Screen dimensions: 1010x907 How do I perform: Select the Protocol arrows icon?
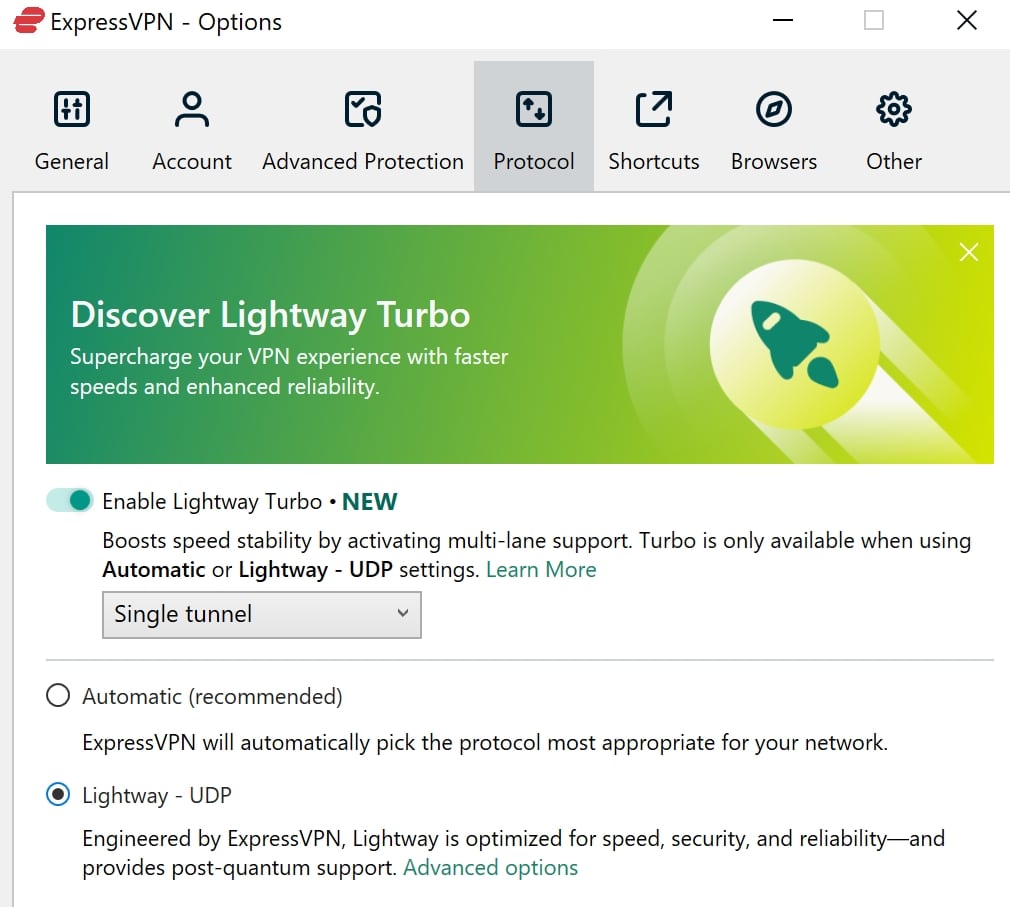(533, 109)
